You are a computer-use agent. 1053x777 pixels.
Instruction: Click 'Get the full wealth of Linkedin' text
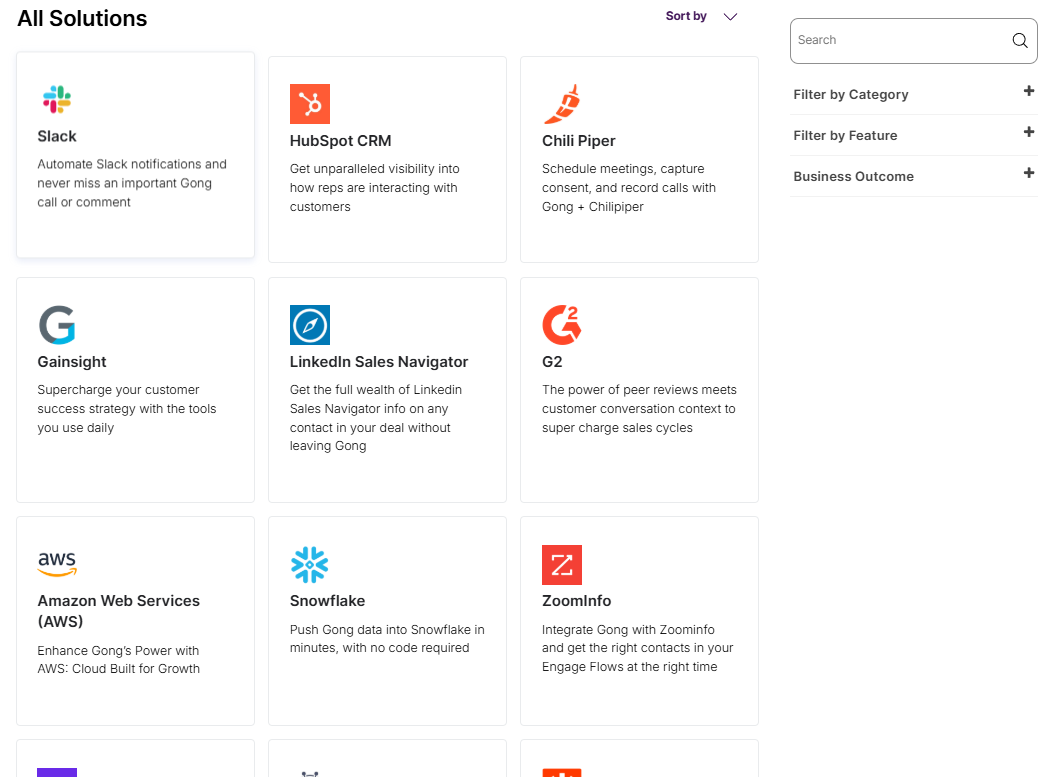pos(376,418)
